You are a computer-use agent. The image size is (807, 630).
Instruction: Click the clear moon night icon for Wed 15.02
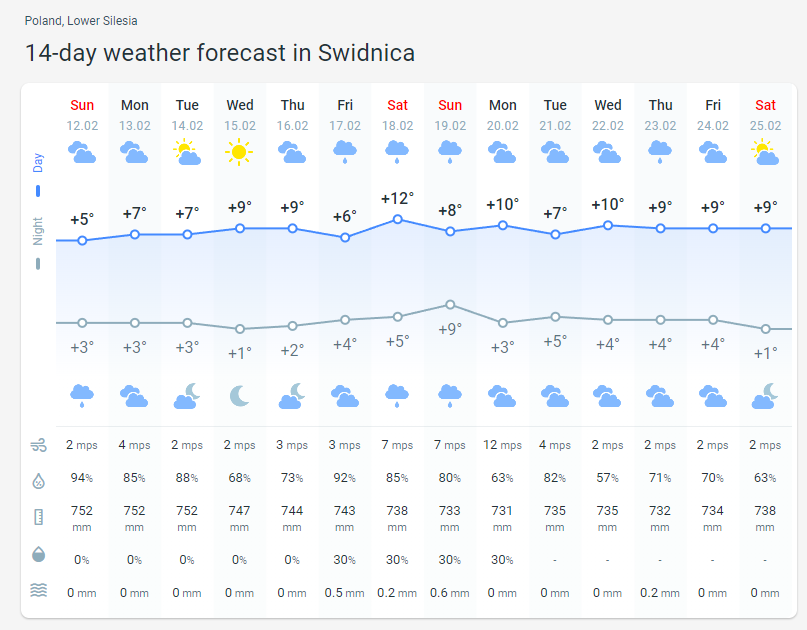239,396
